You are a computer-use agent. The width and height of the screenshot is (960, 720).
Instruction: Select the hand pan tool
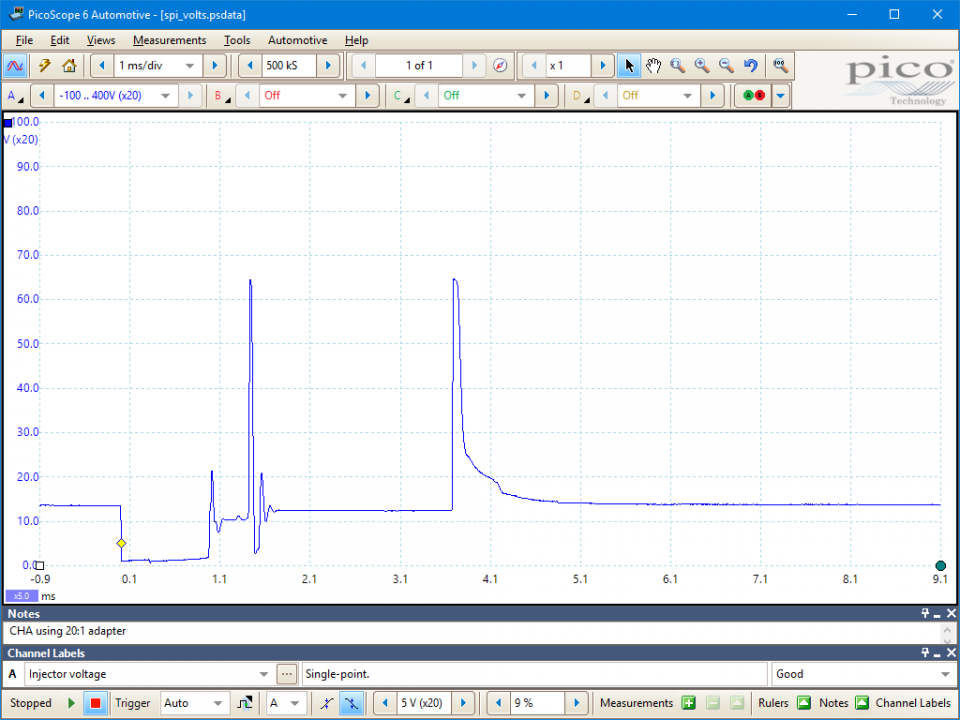coord(653,66)
